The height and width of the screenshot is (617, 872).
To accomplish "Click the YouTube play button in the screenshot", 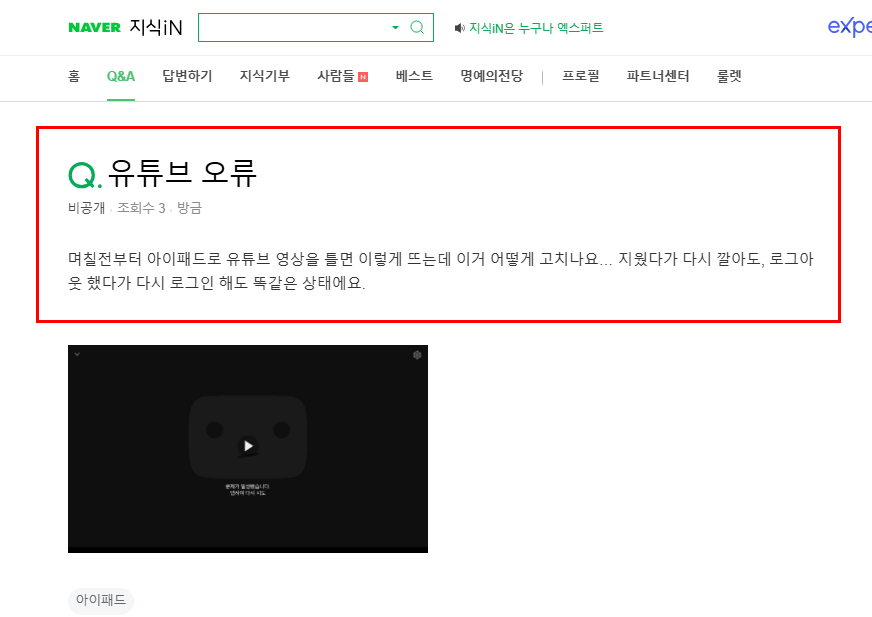I will (247, 446).
